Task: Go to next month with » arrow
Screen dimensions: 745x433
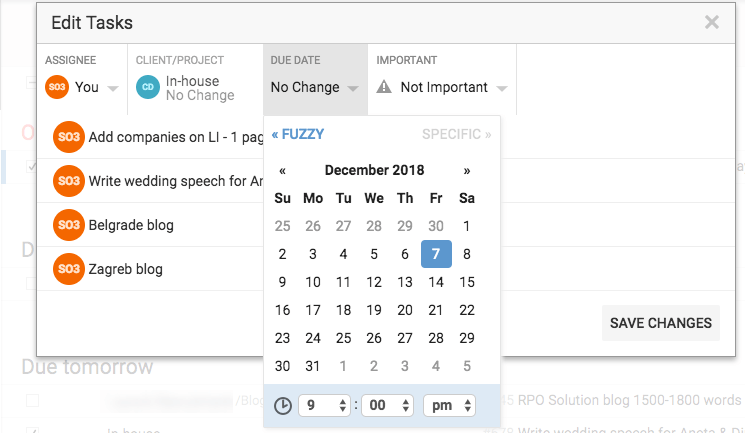Action: (x=467, y=171)
